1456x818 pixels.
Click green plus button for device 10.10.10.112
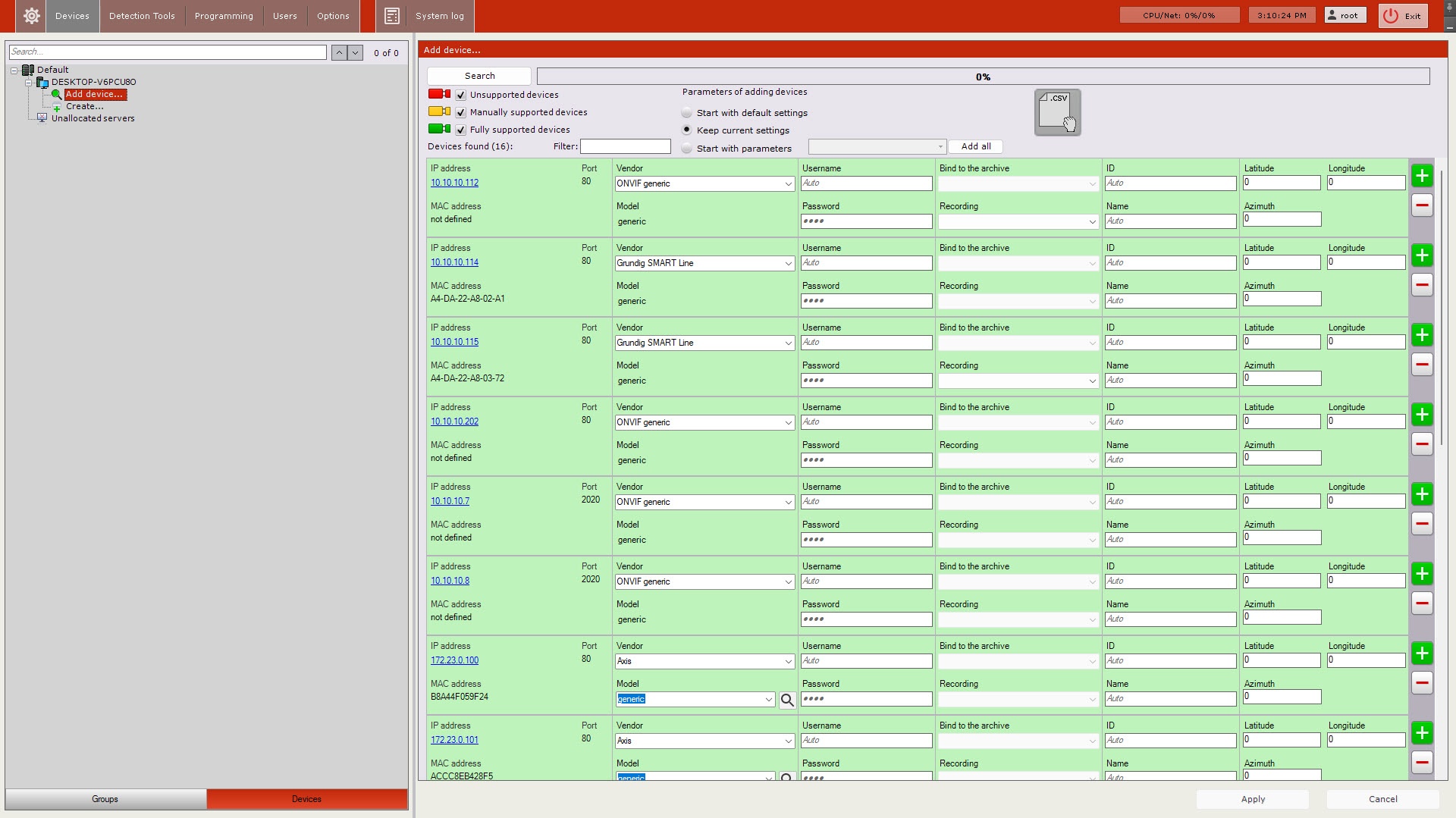click(1422, 176)
